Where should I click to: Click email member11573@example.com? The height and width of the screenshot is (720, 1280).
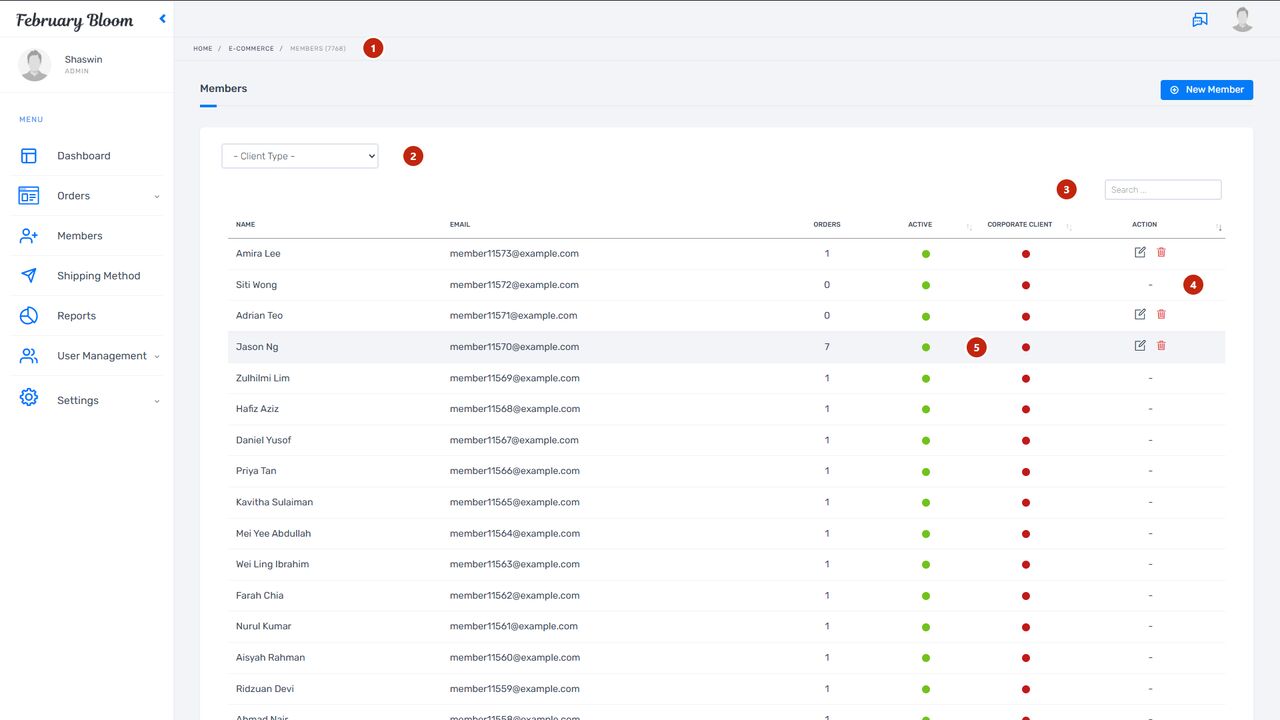click(x=514, y=254)
